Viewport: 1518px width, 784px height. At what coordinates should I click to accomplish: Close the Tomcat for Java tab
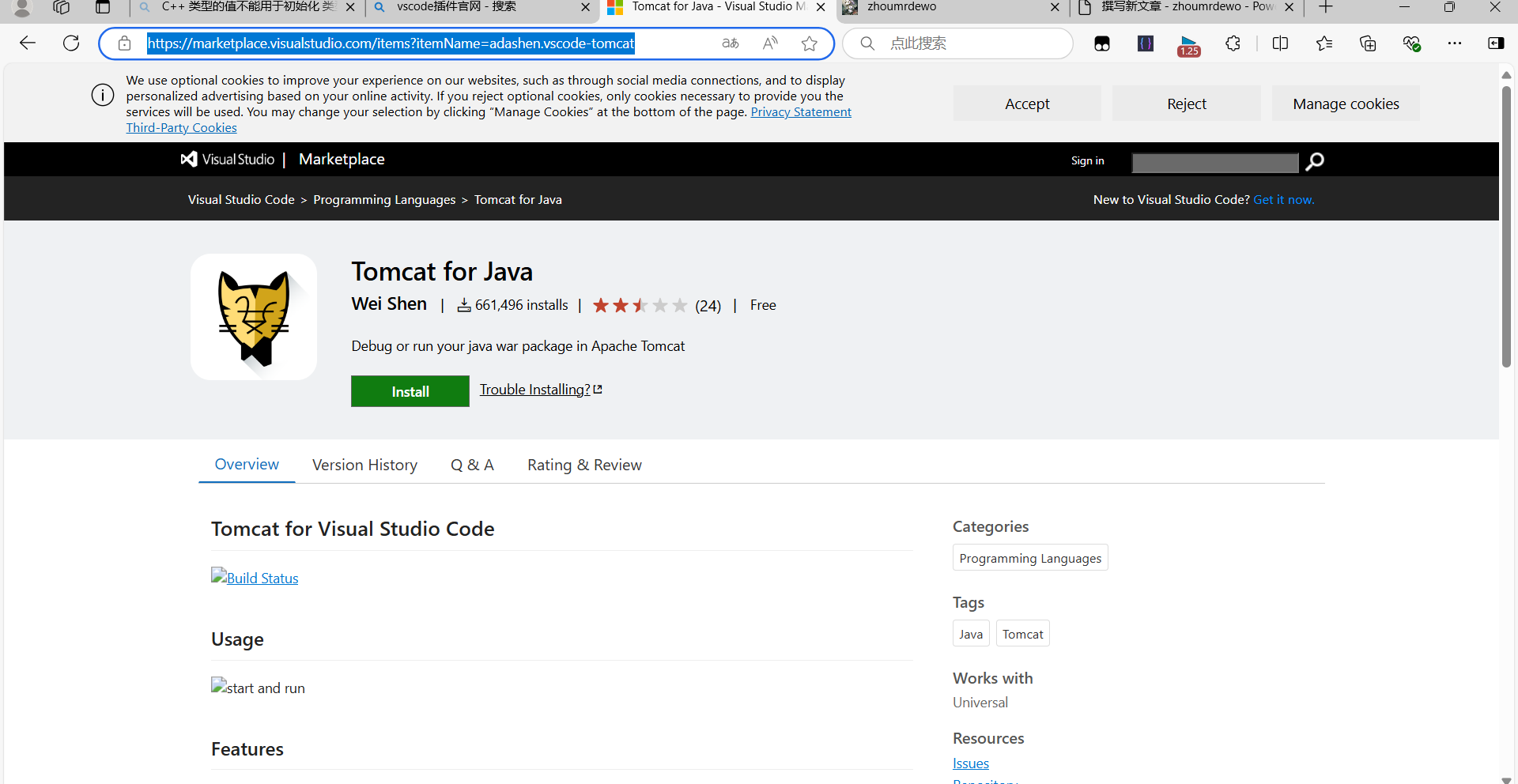pyautogui.click(x=821, y=7)
